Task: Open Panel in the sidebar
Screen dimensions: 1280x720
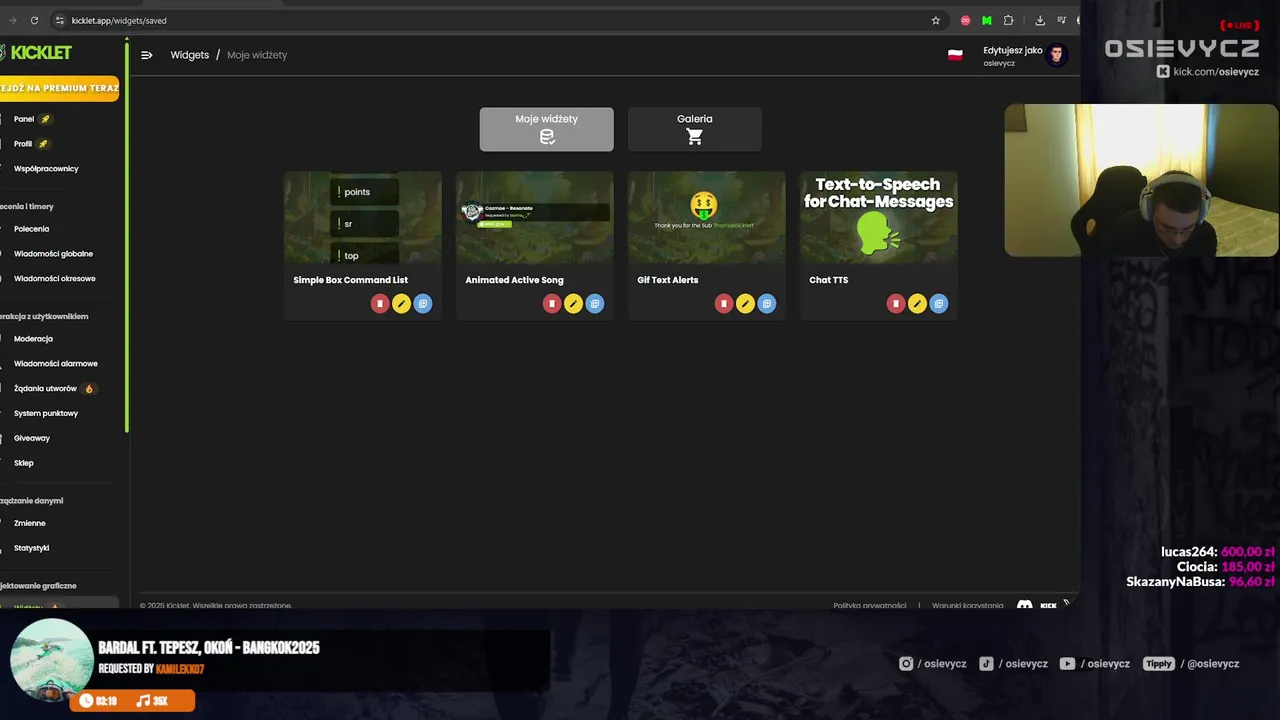Action: 24,119
